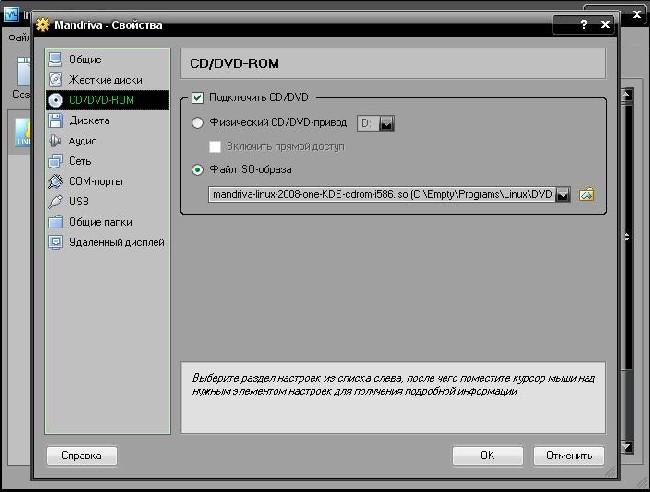Viewport: 650px width, 492px height.
Task: Click the ? help button in title bar
Action: [584, 25]
